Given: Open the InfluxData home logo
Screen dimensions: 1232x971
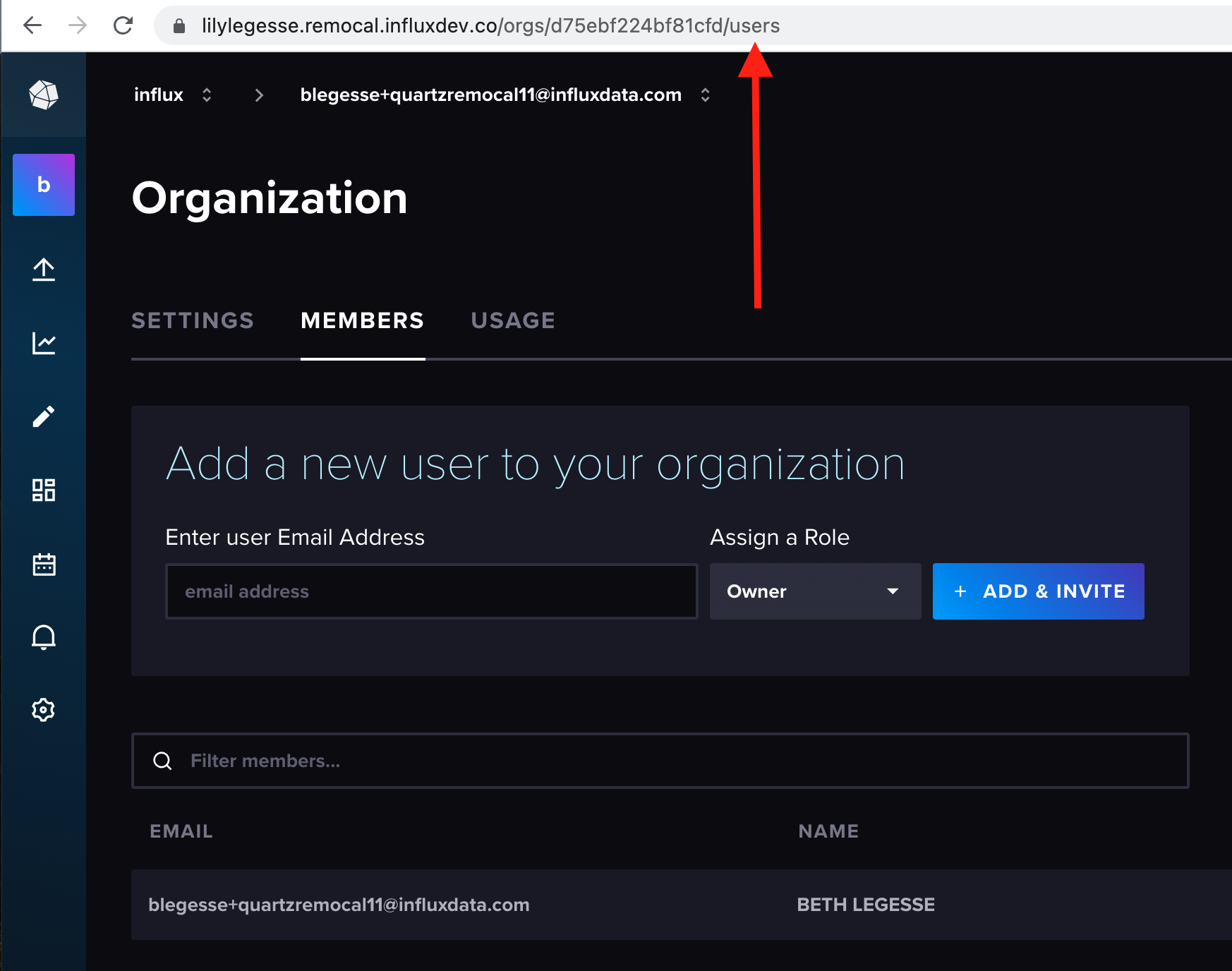Looking at the screenshot, I should pyautogui.click(x=43, y=95).
